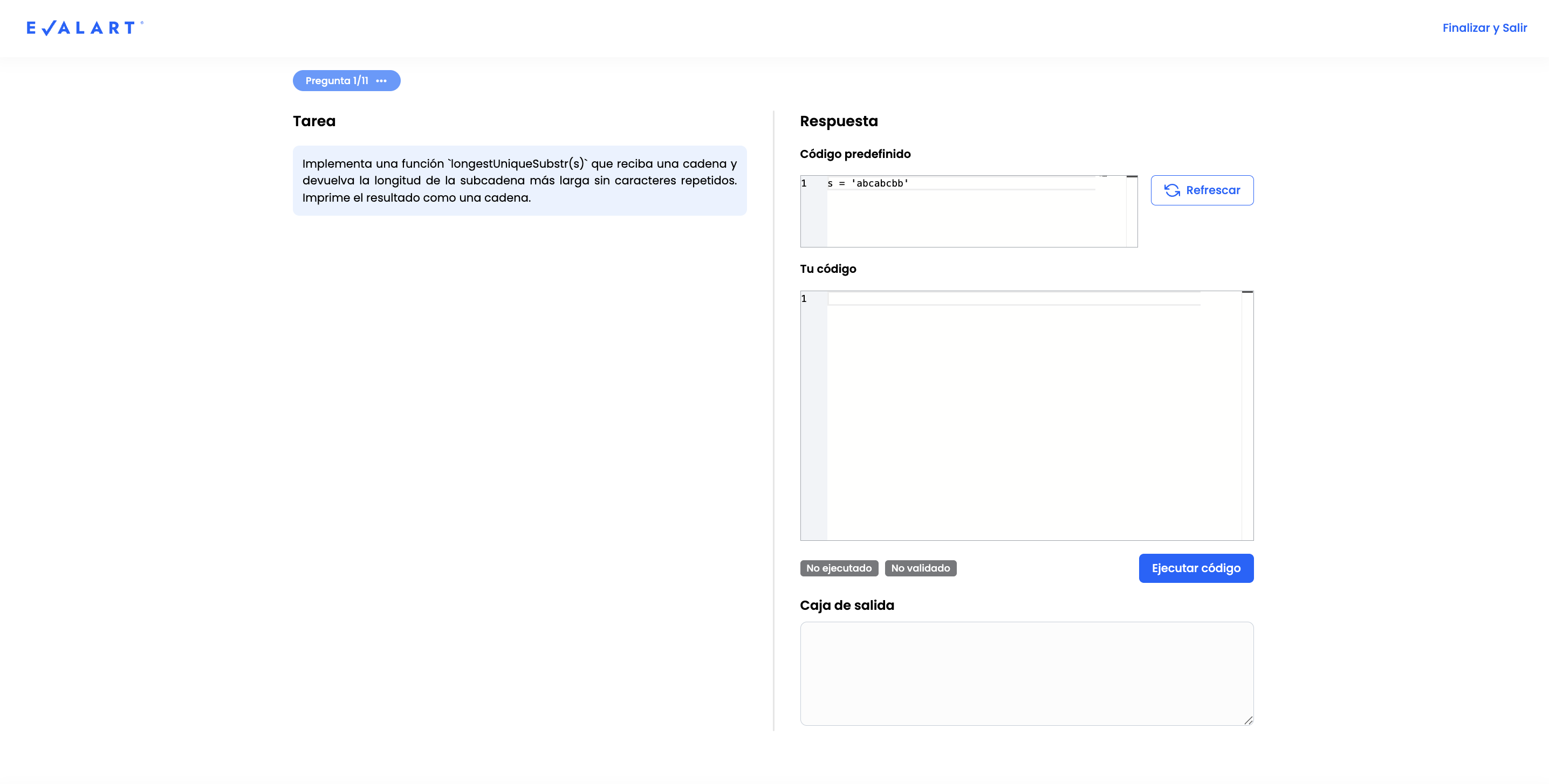Click Finalizar y Salir link
This screenshot has height=784, width=1549.
pyautogui.click(x=1484, y=27)
